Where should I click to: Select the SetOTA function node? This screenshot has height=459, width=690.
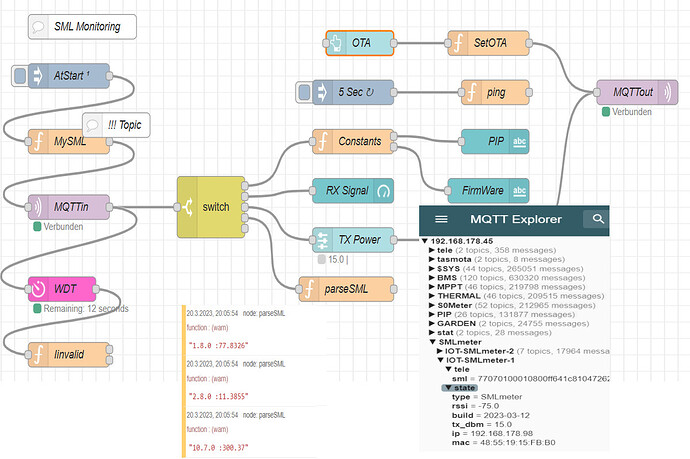point(488,43)
